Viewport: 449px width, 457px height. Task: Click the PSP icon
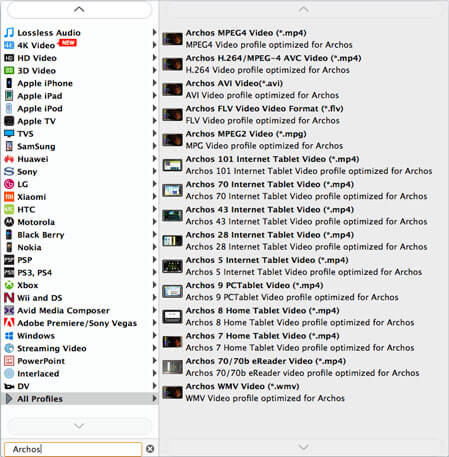point(9,260)
